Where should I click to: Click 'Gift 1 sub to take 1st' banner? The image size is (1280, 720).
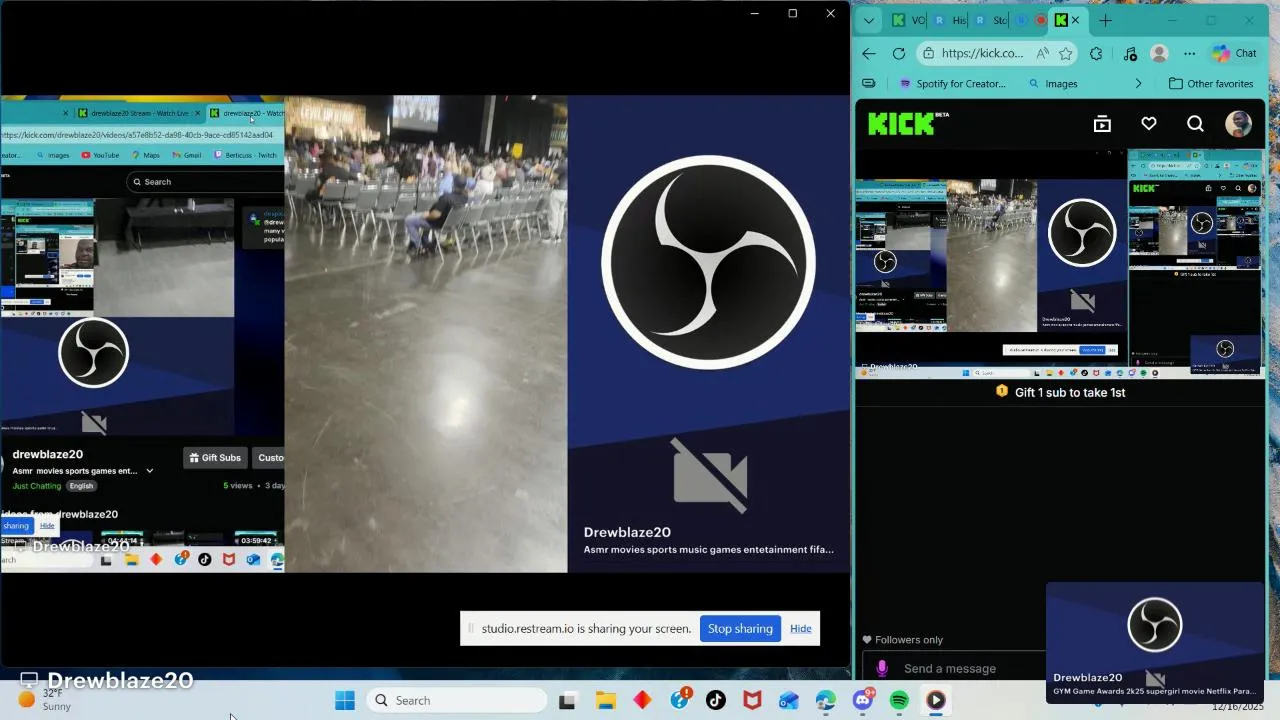(1060, 392)
